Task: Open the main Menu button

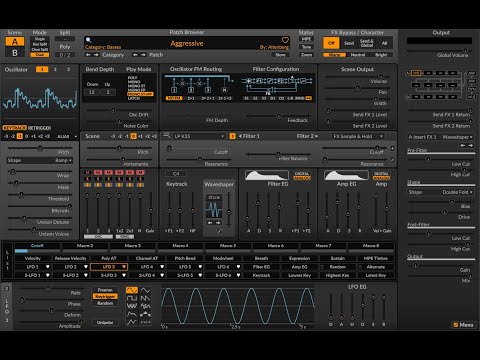Action: click(x=463, y=325)
